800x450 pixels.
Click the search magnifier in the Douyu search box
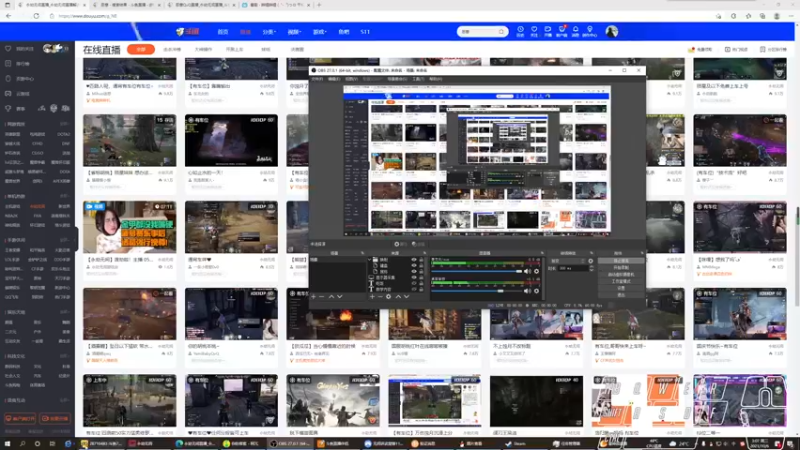[501, 32]
